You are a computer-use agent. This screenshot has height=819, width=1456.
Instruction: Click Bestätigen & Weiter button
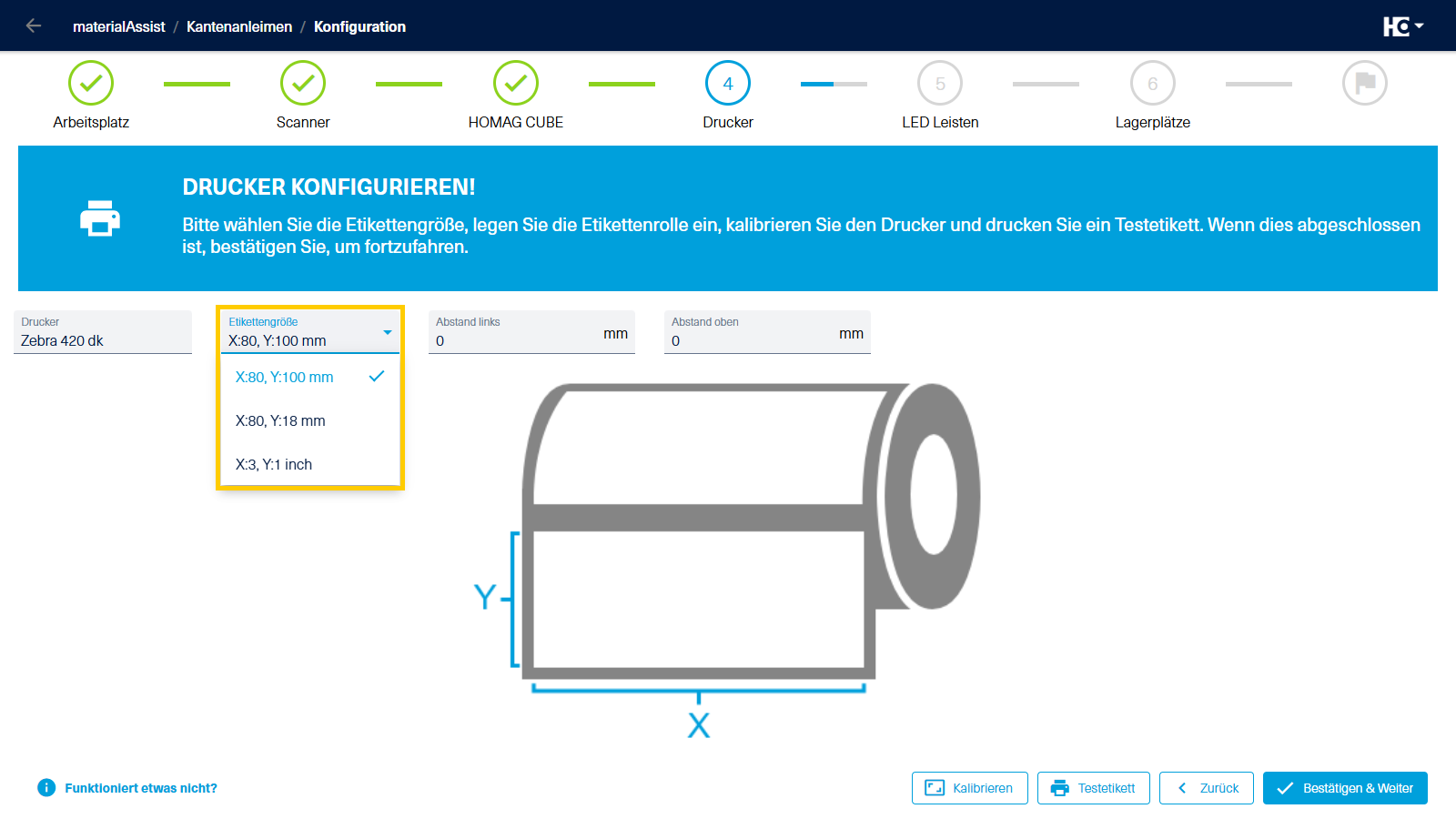click(x=1345, y=788)
